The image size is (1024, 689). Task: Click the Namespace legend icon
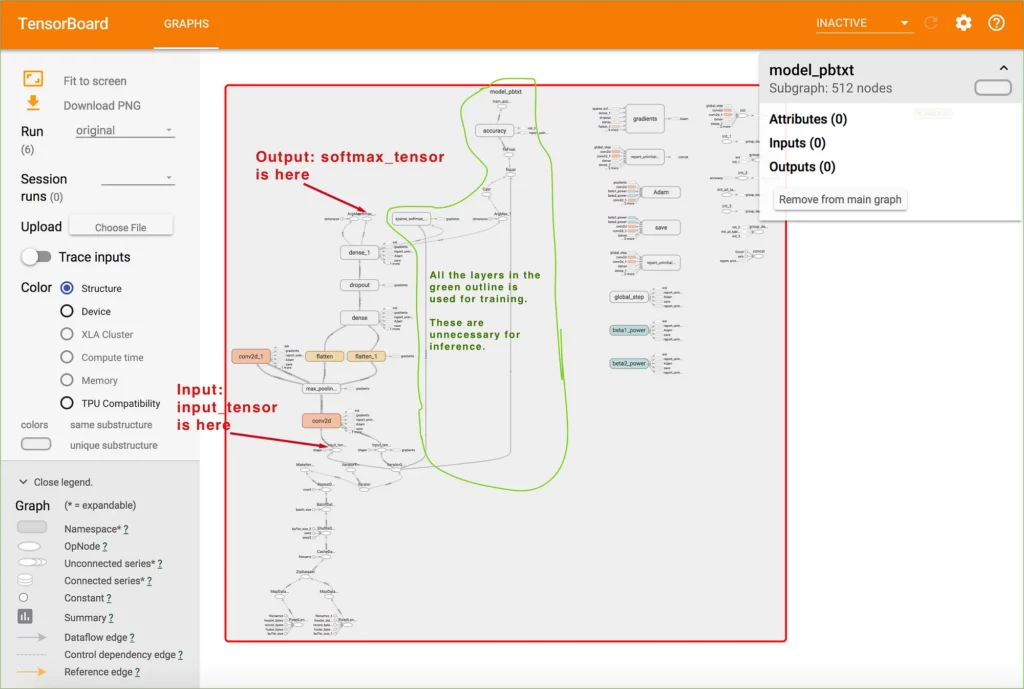click(x=31, y=527)
